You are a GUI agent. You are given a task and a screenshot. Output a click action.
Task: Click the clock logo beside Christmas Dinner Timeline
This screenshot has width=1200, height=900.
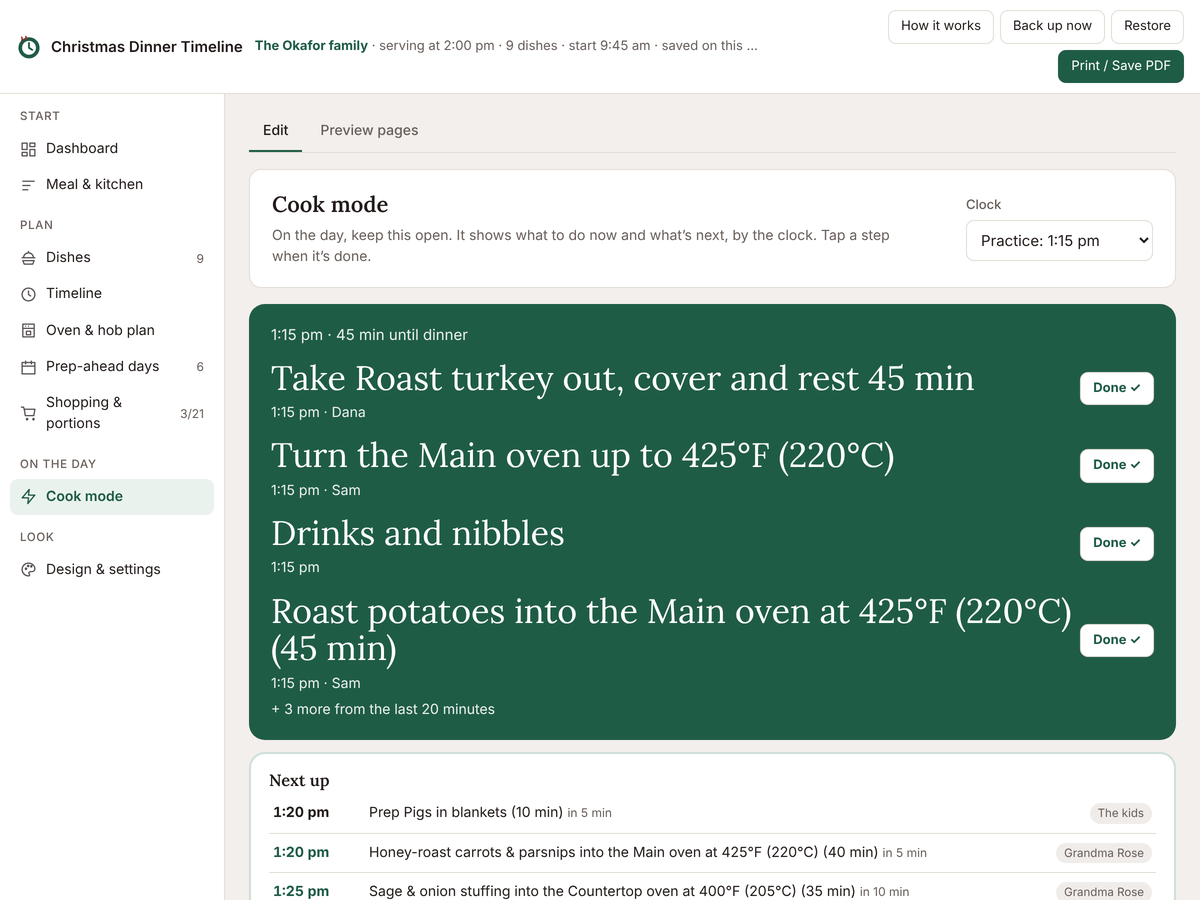pos(29,47)
